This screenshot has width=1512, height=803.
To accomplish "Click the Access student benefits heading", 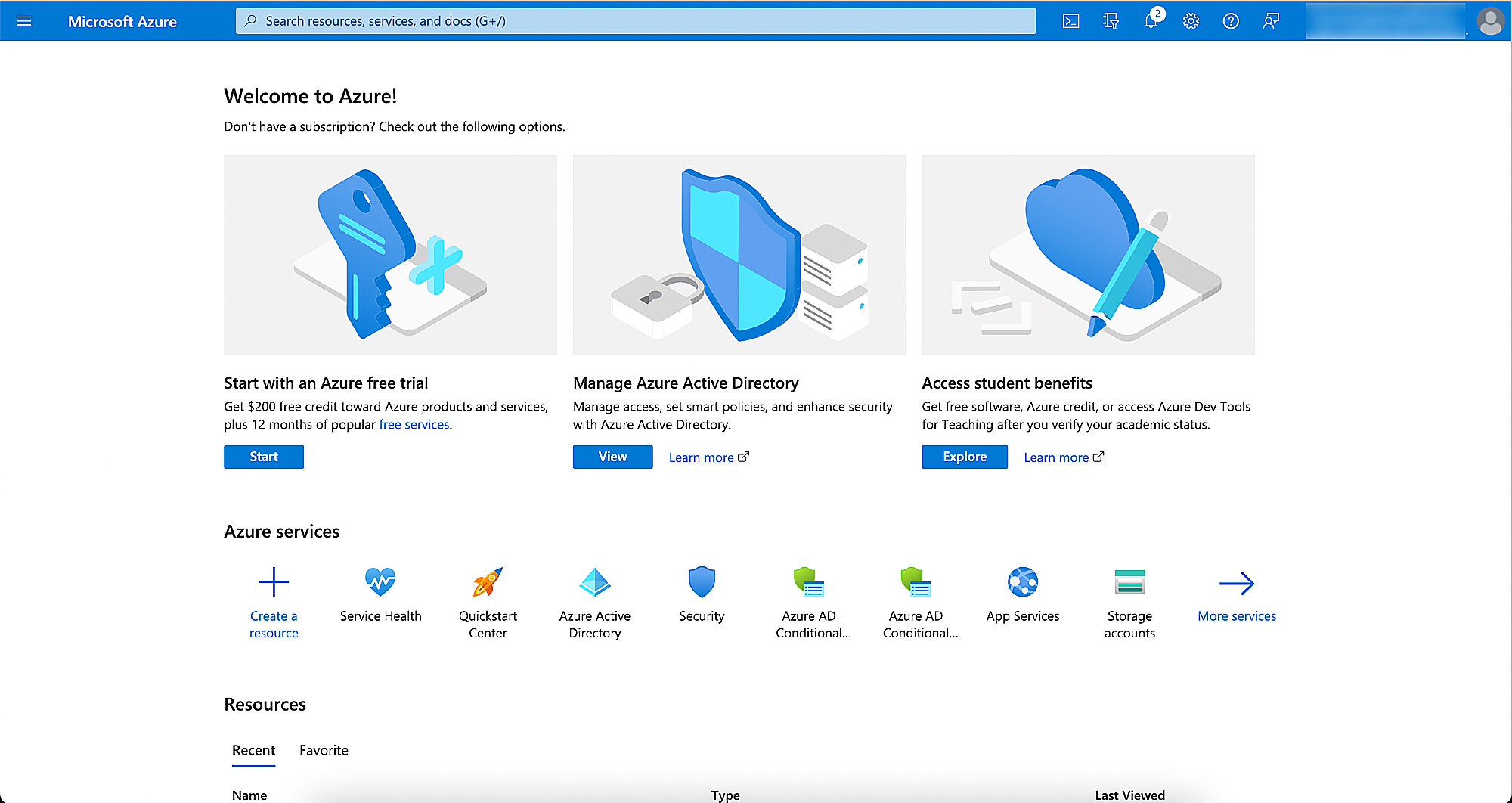I will [1007, 383].
